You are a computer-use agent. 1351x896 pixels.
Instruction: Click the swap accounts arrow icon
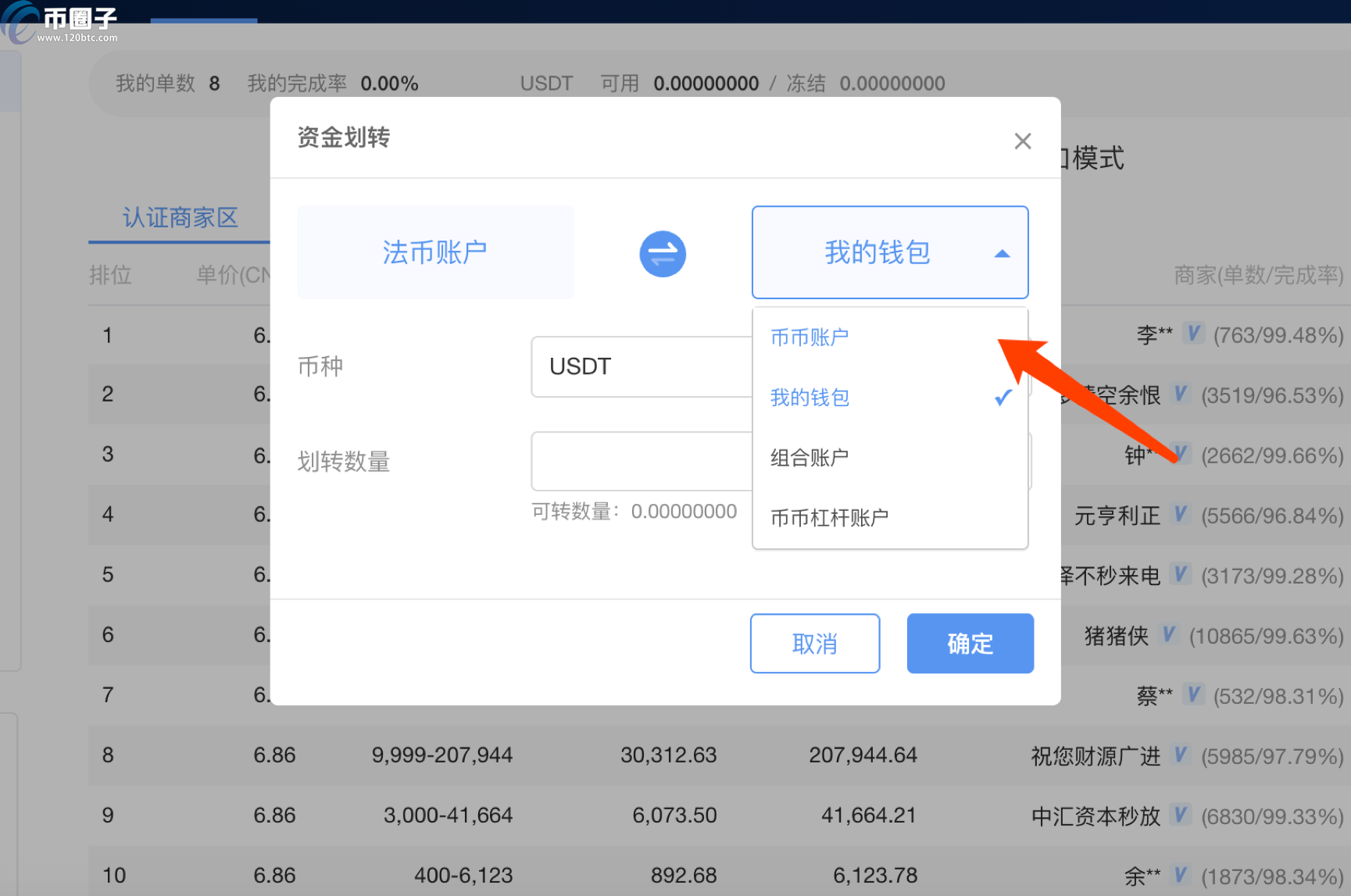(663, 254)
